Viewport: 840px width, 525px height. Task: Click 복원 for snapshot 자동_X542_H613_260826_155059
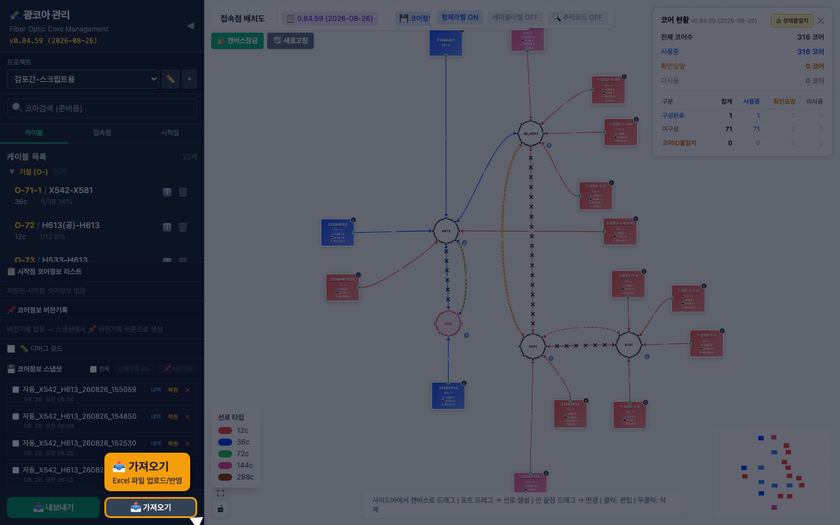coord(172,390)
